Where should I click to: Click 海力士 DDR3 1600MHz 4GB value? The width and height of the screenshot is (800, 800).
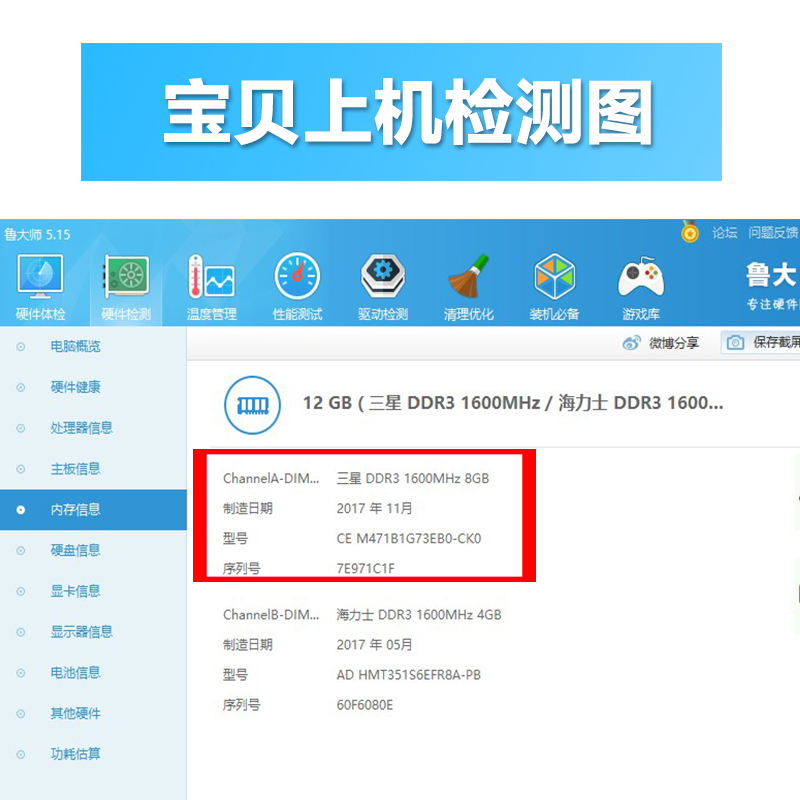click(419, 615)
